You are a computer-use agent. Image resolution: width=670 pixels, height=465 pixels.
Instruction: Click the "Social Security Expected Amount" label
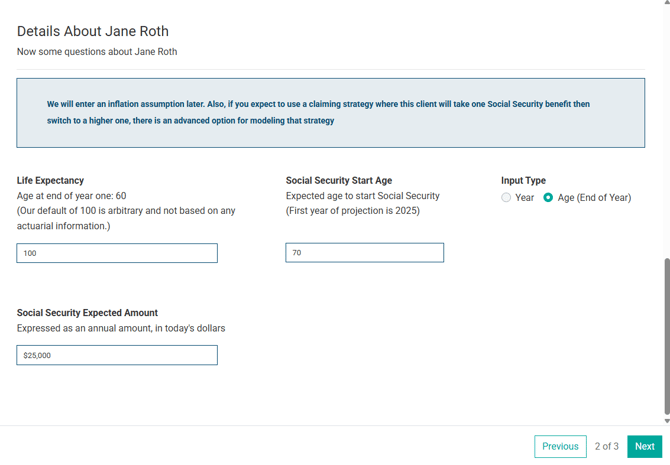click(x=87, y=313)
